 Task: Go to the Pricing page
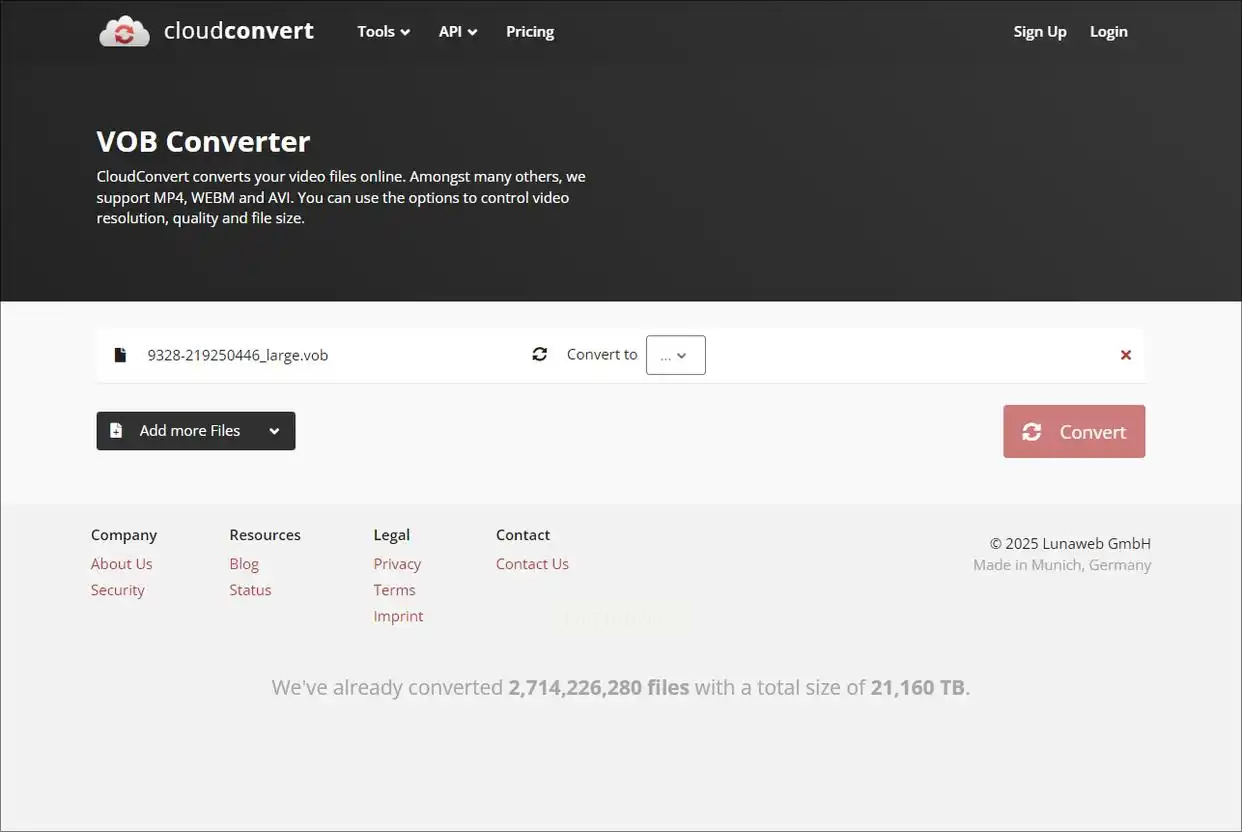tap(530, 32)
